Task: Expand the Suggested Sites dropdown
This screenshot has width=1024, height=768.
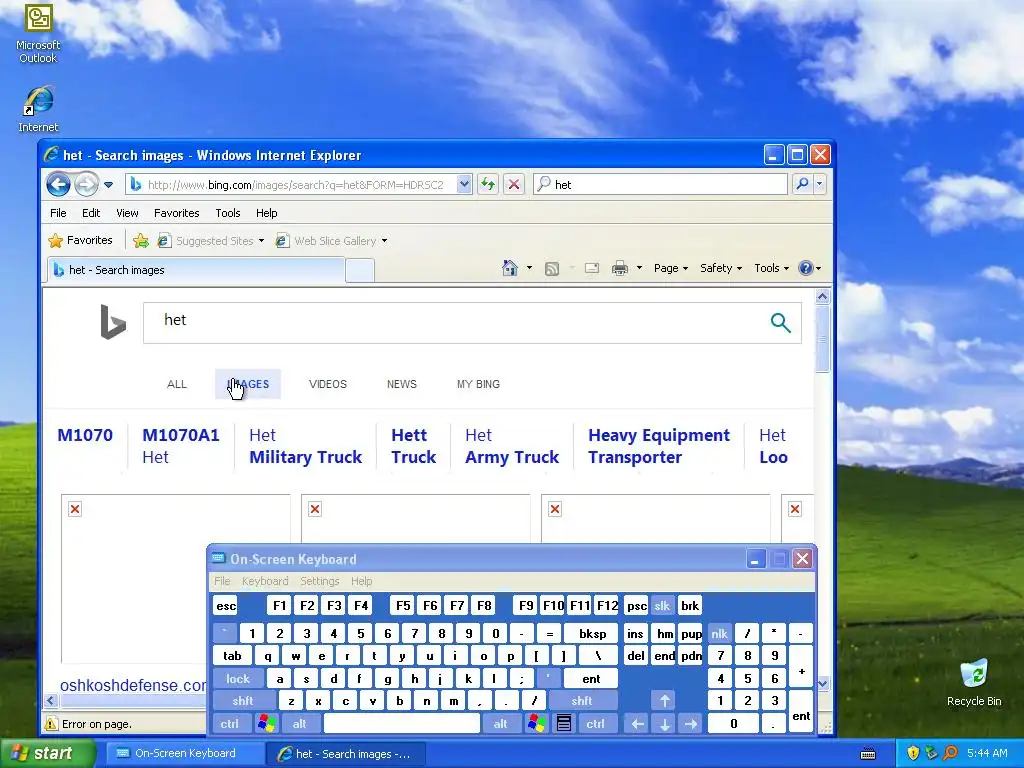Action: pos(261,241)
